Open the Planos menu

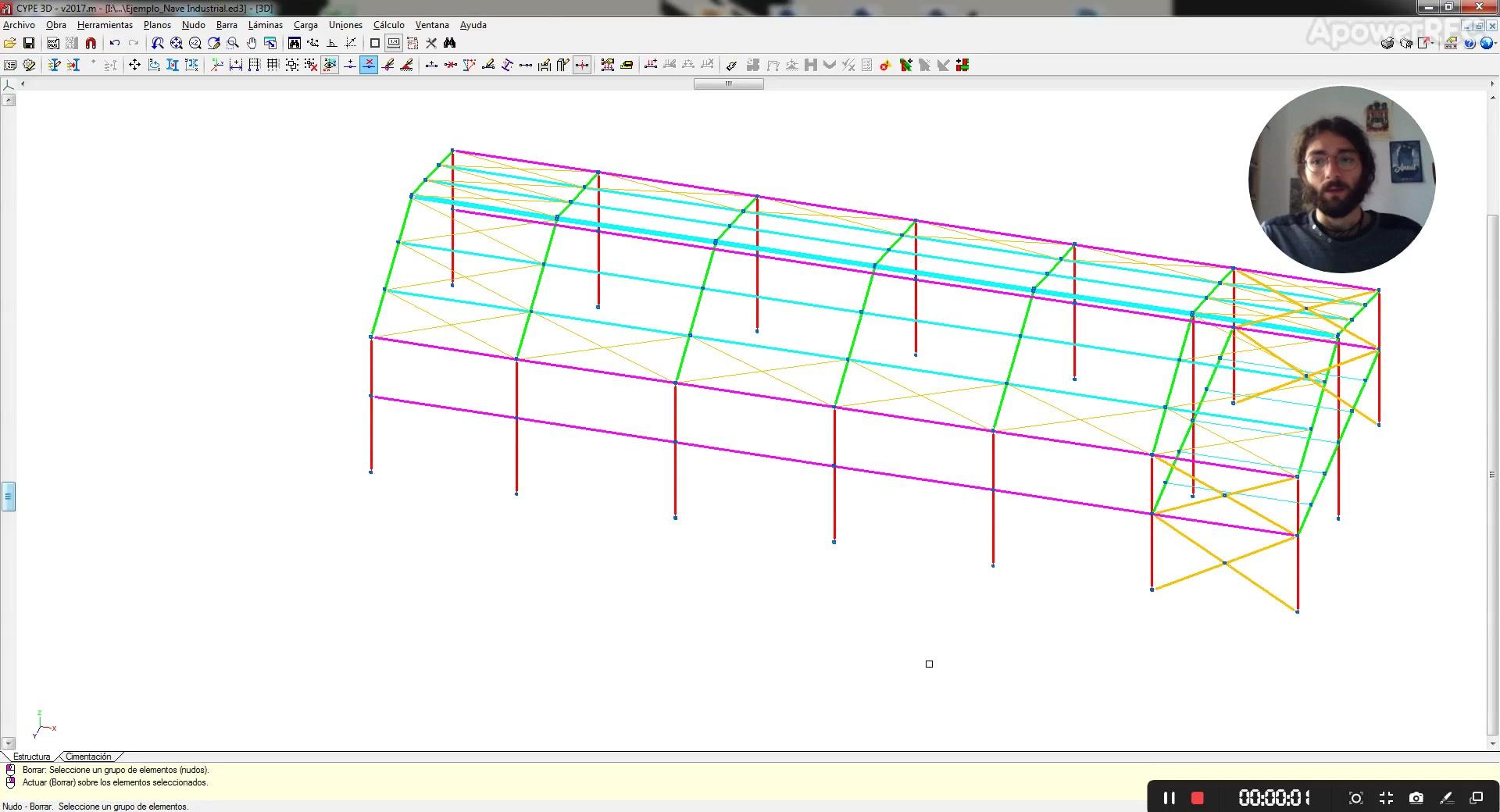coord(157,25)
